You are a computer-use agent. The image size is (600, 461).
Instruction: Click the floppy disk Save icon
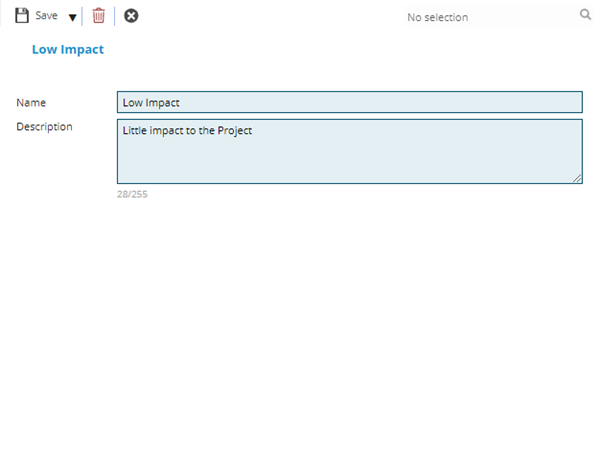[21, 16]
